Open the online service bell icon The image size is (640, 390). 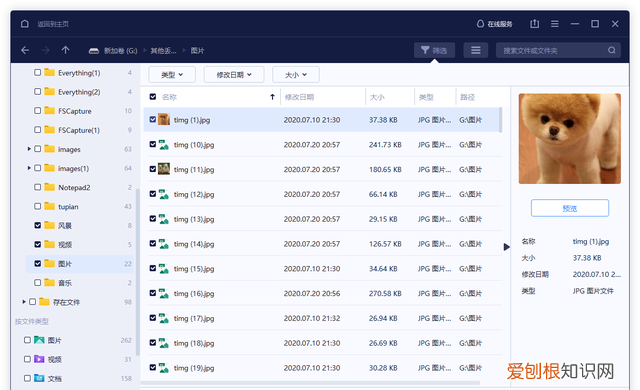click(x=480, y=24)
